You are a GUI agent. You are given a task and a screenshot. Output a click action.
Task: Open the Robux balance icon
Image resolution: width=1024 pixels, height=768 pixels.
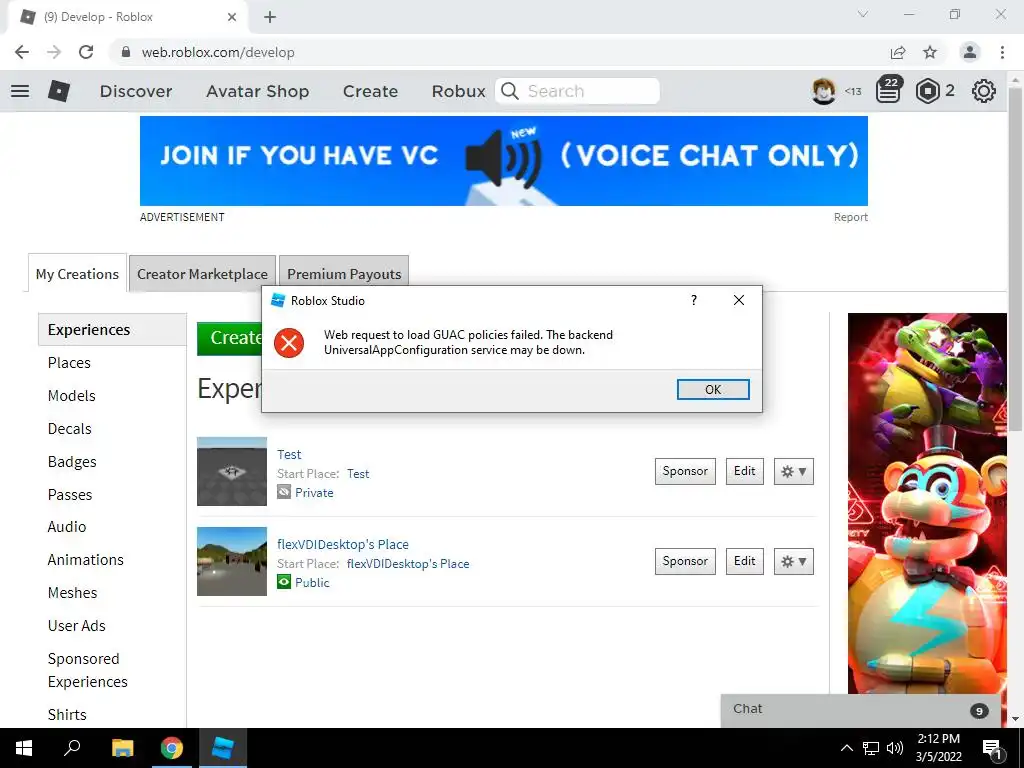[927, 91]
